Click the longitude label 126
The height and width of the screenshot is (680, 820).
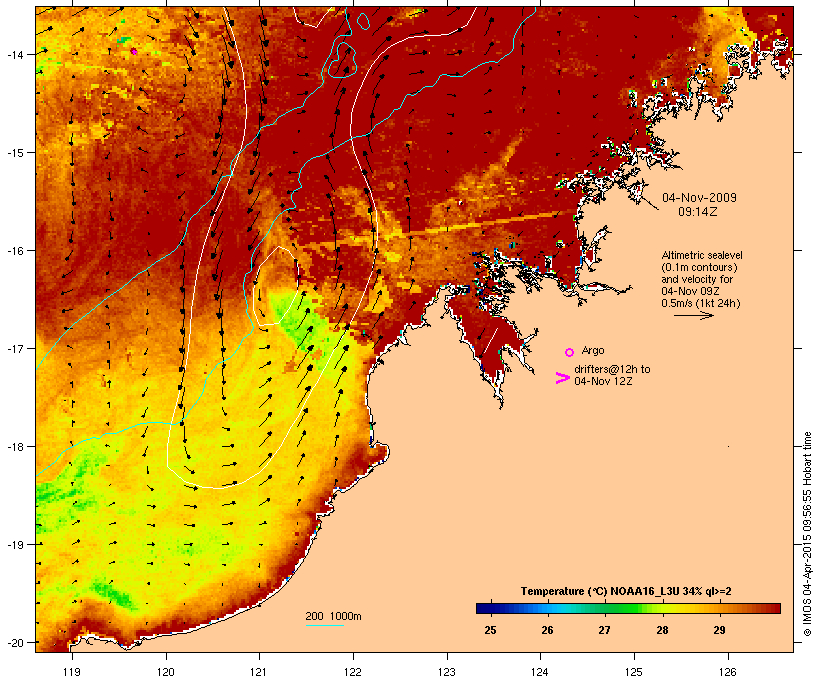click(727, 672)
